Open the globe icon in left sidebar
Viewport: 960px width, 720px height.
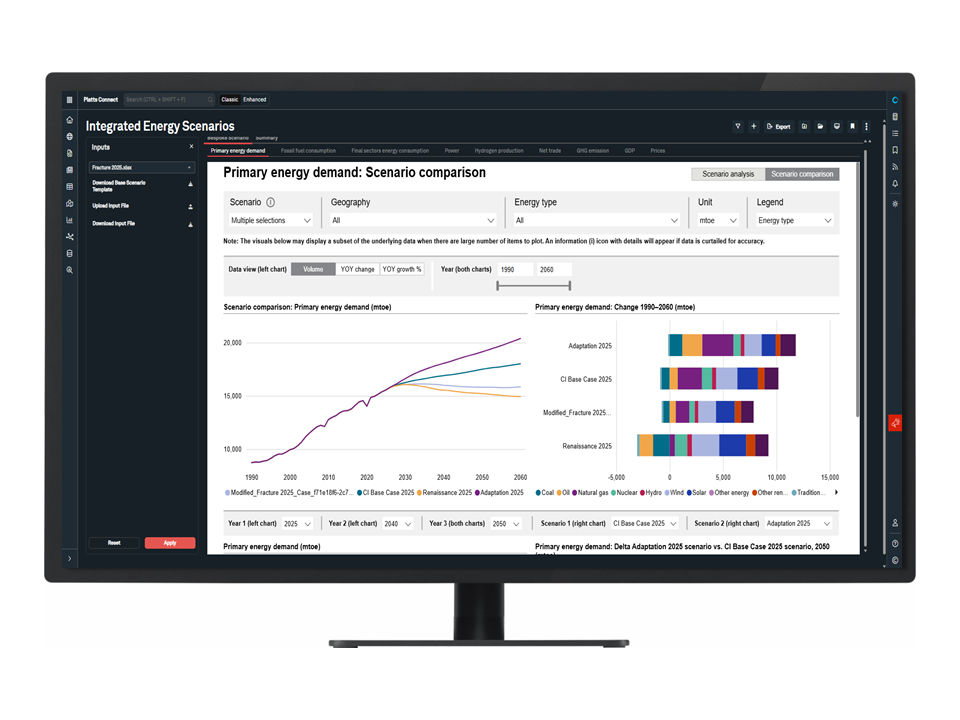pos(69,136)
